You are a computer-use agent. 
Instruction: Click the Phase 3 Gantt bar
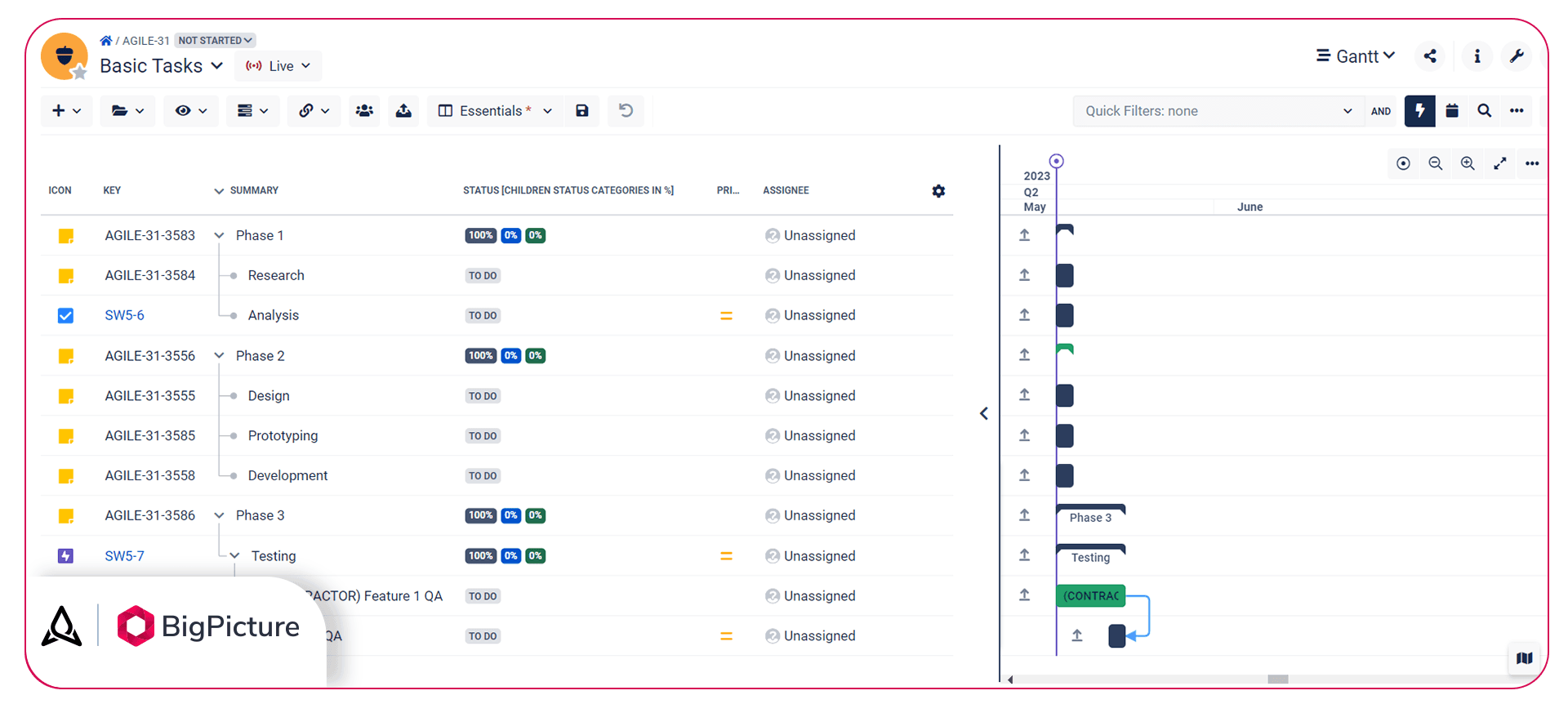1091,515
